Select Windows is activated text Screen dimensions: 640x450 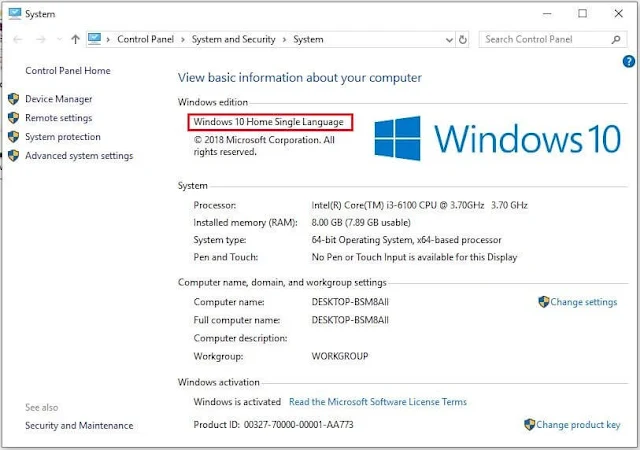[x=237, y=402]
